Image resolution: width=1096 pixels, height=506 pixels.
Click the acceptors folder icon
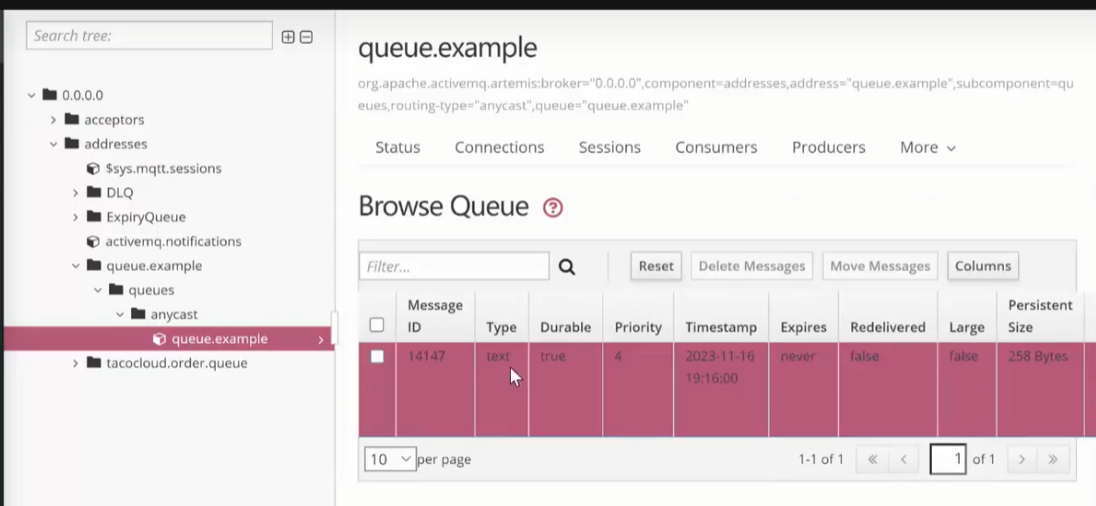coord(72,120)
